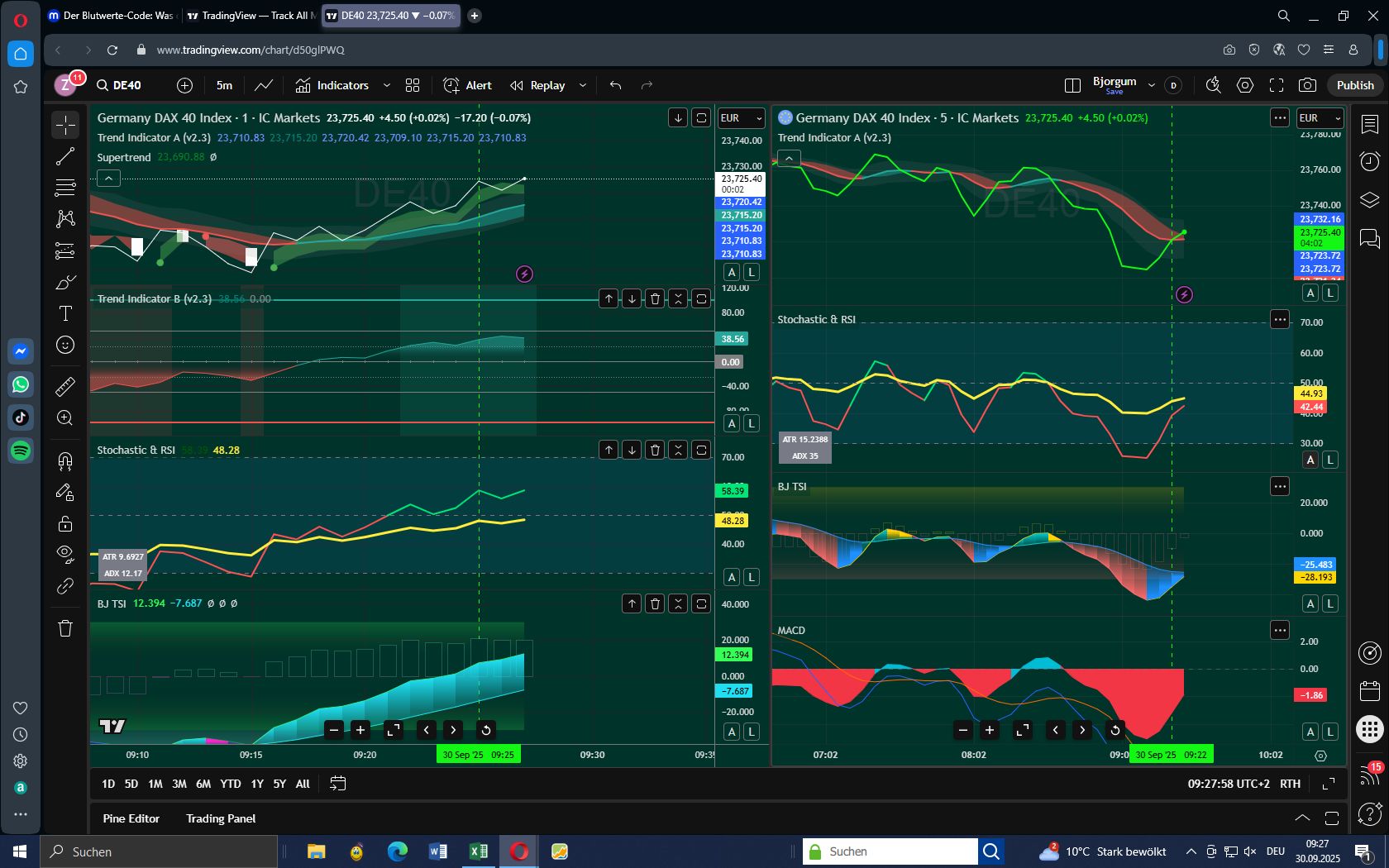The height and width of the screenshot is (868, 1389).
Task: Toggle lock all drawings icon
Action: [65, 523]
